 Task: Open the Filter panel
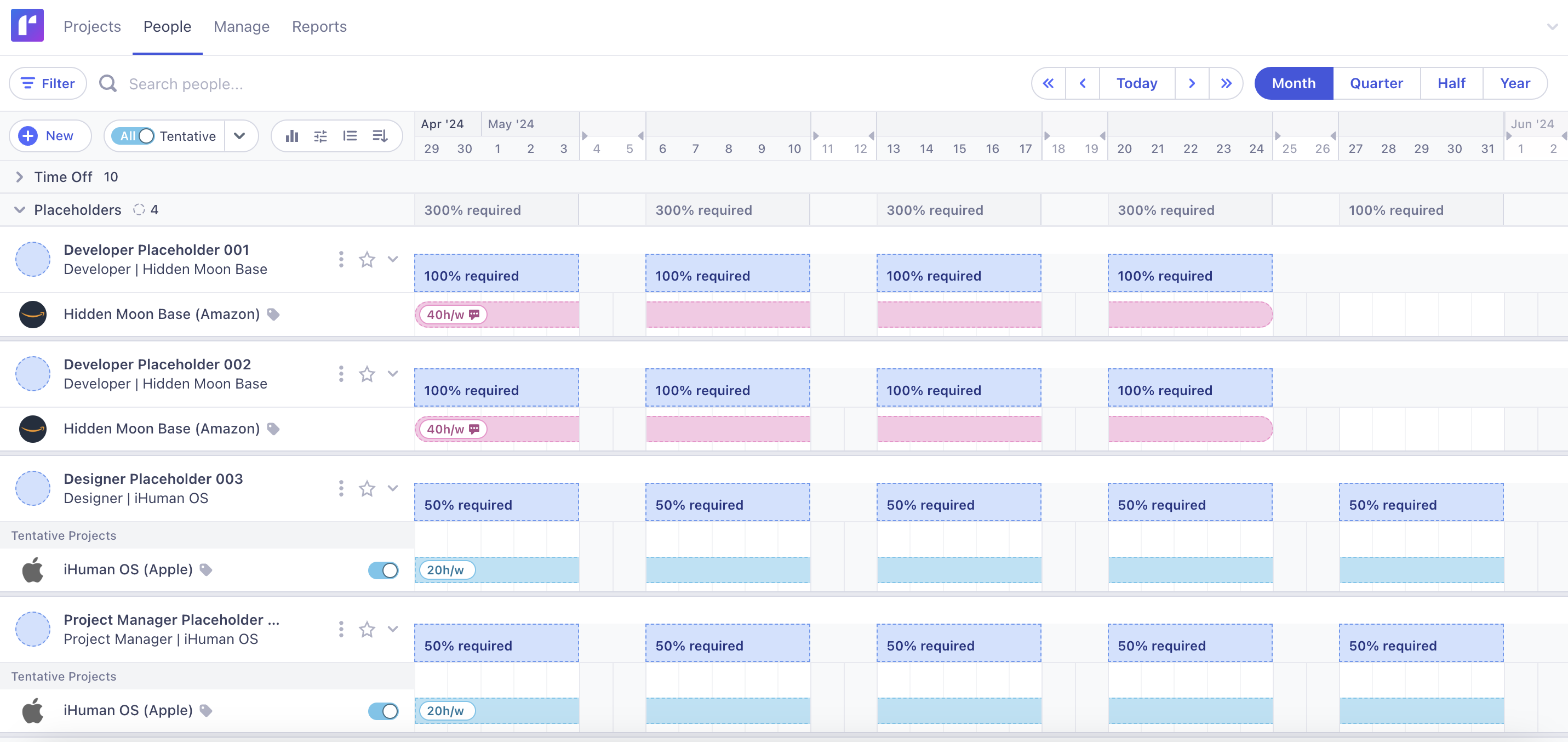48,83
